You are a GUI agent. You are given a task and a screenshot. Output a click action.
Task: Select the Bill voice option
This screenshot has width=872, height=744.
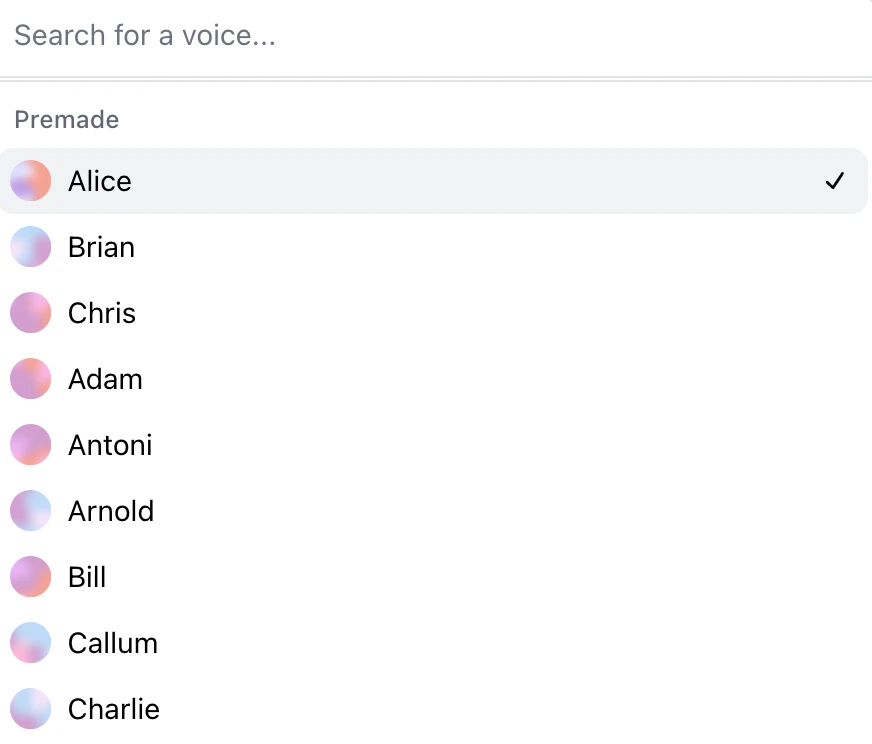(434, 577)
